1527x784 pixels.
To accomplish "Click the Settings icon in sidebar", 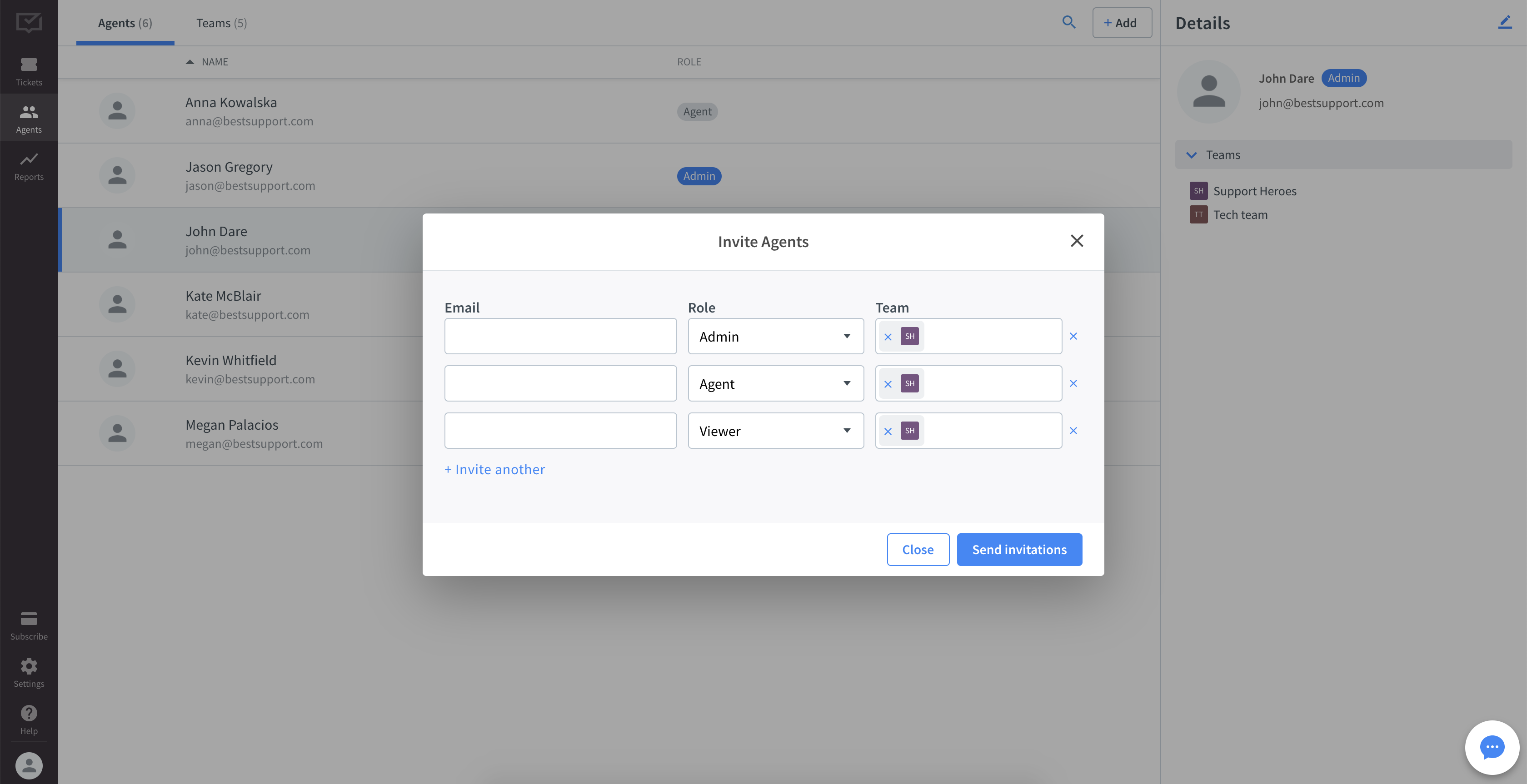I will pyautogui.click(x=28, y=666).
